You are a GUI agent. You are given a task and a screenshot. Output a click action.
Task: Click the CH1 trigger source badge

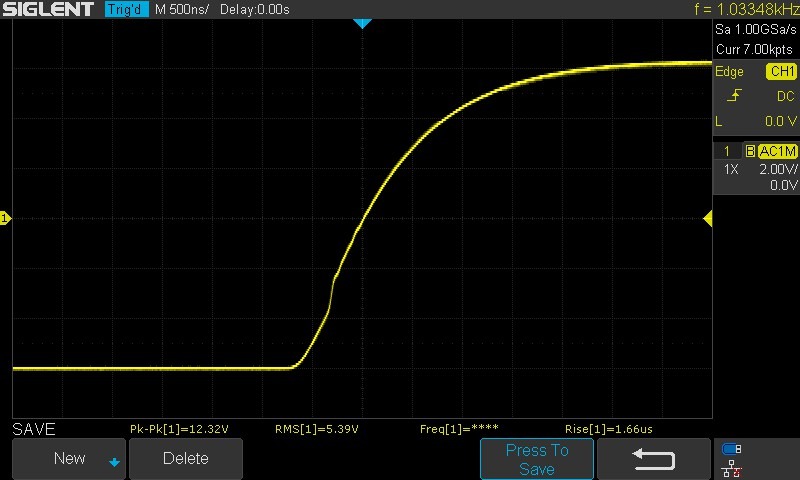(x=781, y=71)
